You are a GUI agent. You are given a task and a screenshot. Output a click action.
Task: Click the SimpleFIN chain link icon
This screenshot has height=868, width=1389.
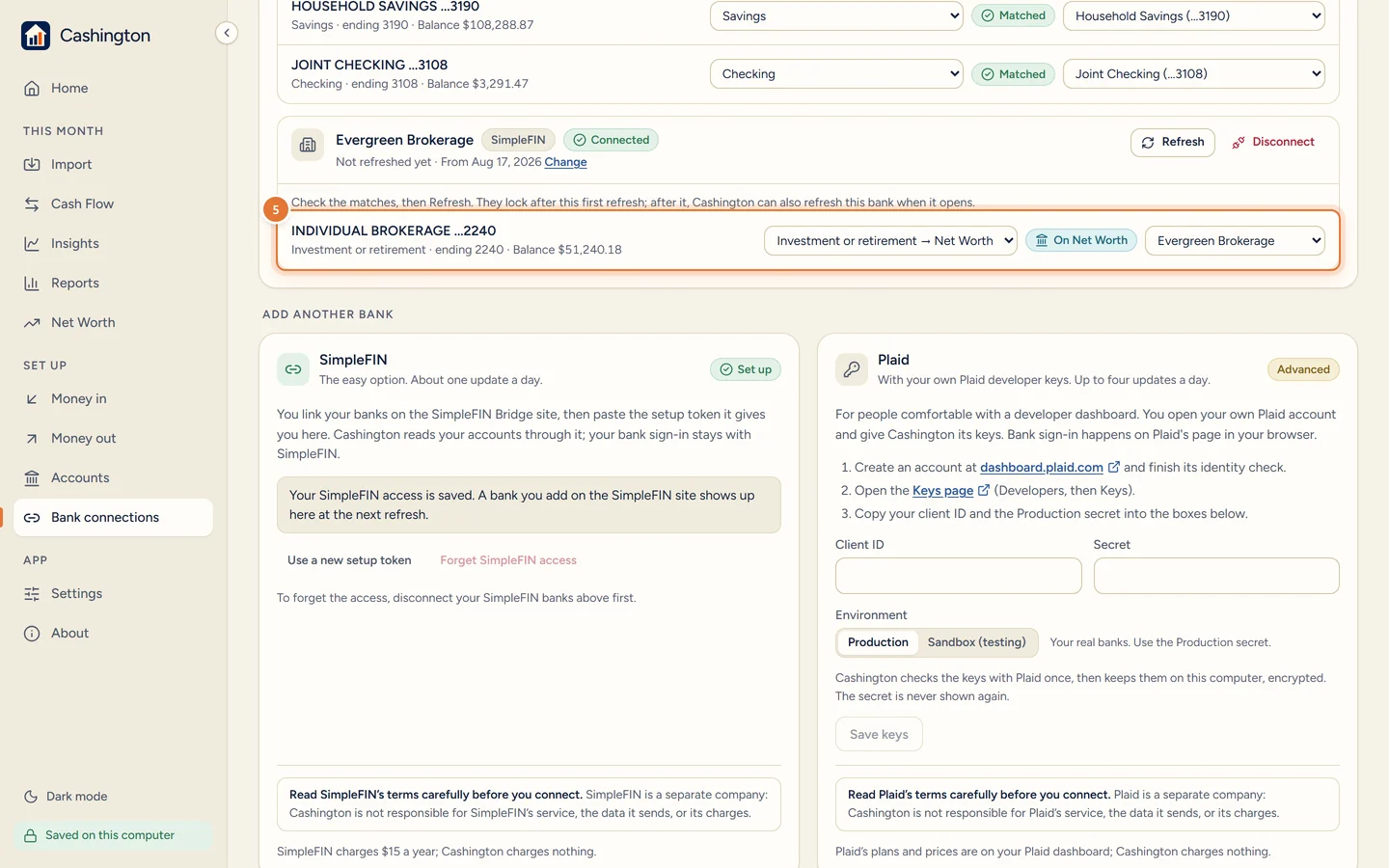pyautogui.click(x=293, y=369)
